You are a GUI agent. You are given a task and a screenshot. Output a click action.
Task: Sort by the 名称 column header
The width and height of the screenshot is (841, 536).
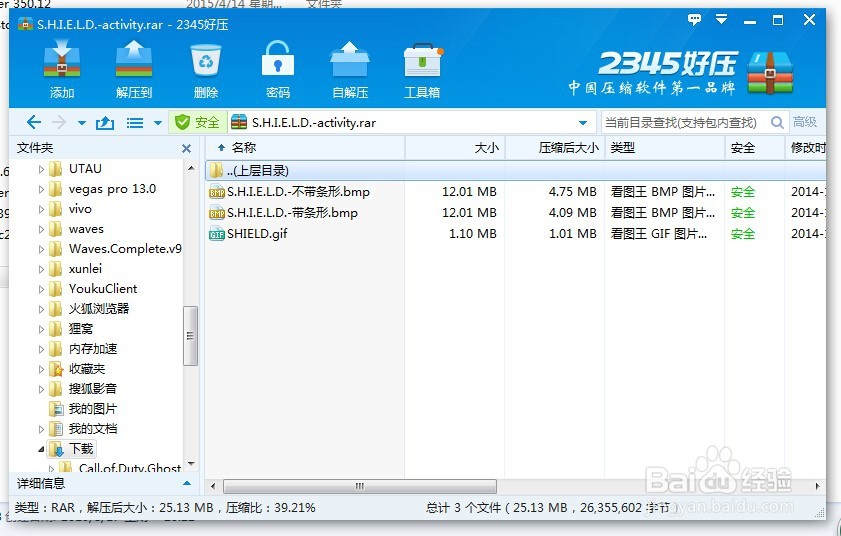(305, 148)
